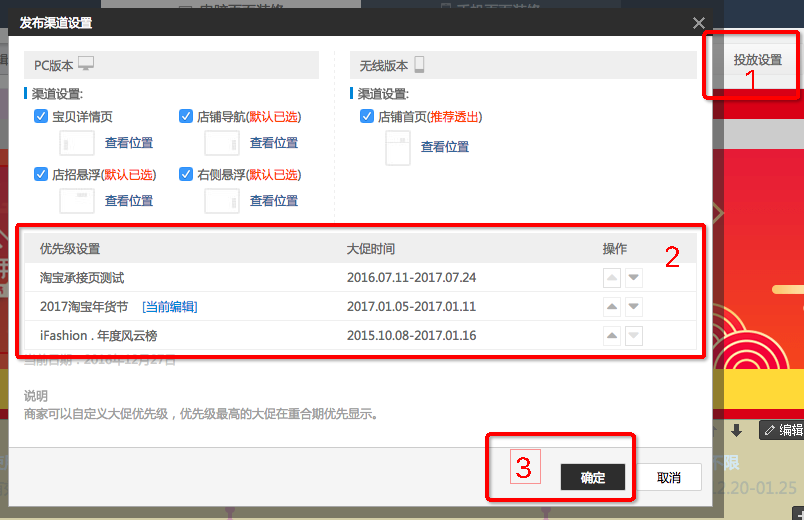
Task: Move iFashion 年度风云榜 up in priority
Action: (x=612, y=336)
